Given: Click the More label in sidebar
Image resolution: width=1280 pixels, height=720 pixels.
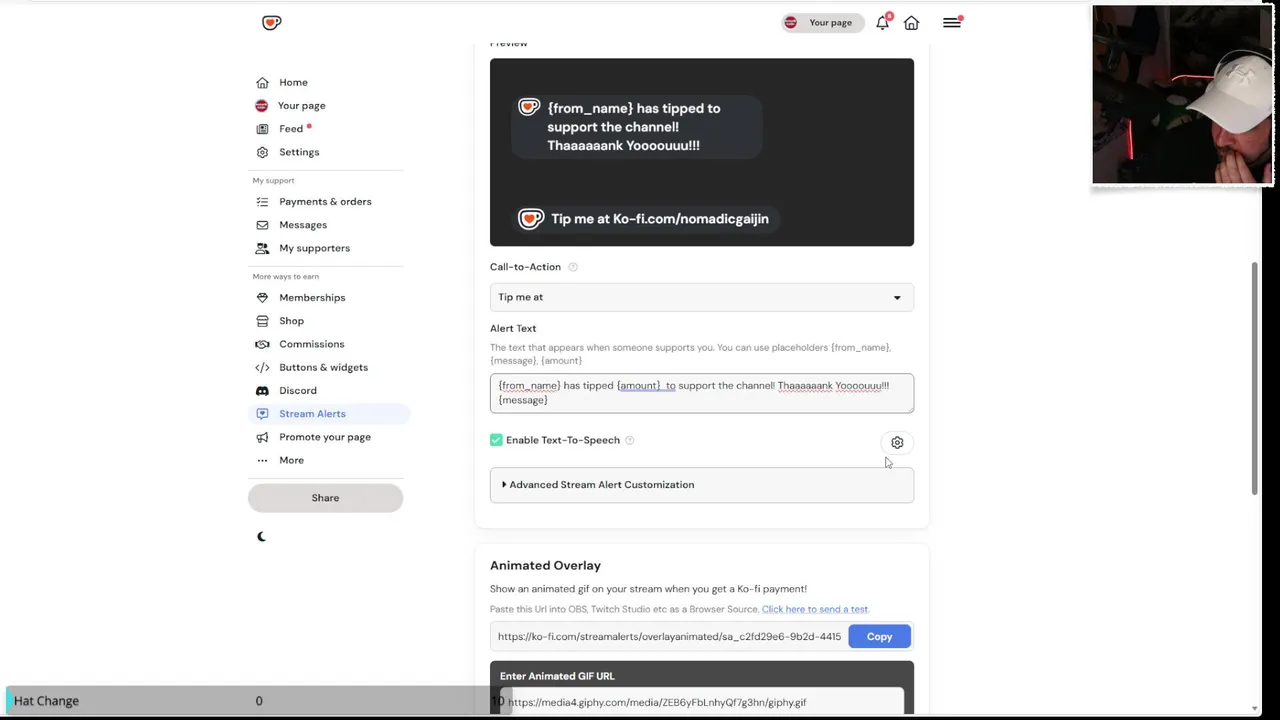Looking at the screenshot, I should click(x=291, y=460).
